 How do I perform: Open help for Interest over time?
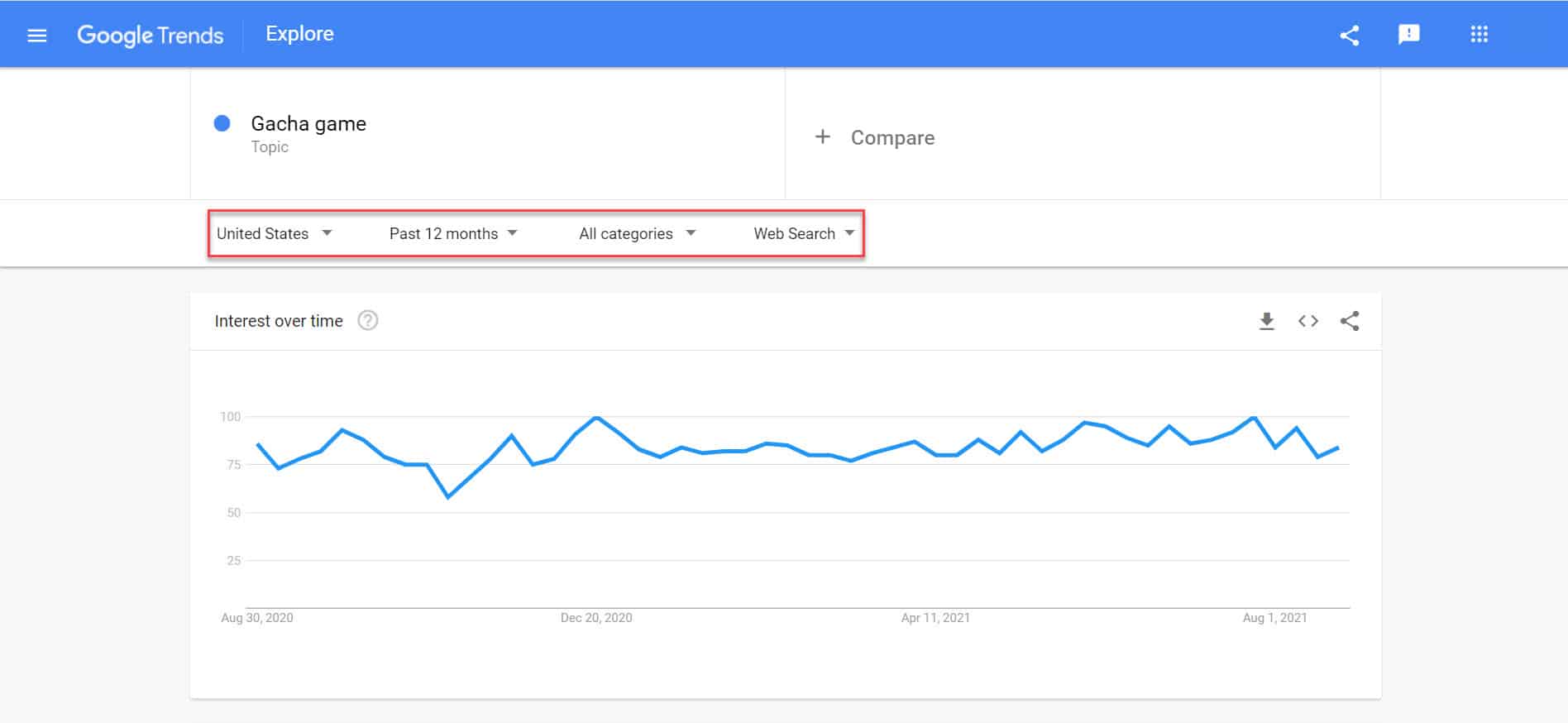(x=368, y=321)
